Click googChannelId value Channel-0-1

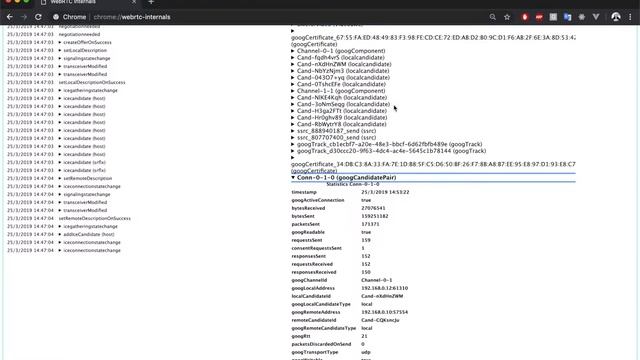pyautogui.click(x=377, y=280)
